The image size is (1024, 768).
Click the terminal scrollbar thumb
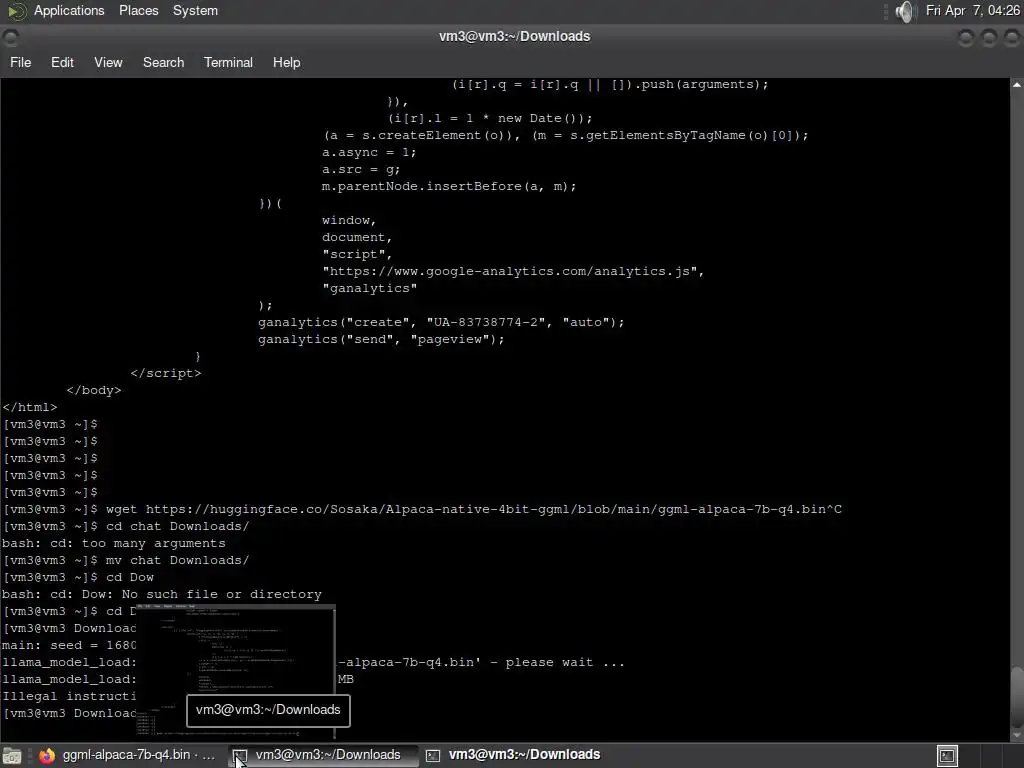click(x=1017, y=696)
